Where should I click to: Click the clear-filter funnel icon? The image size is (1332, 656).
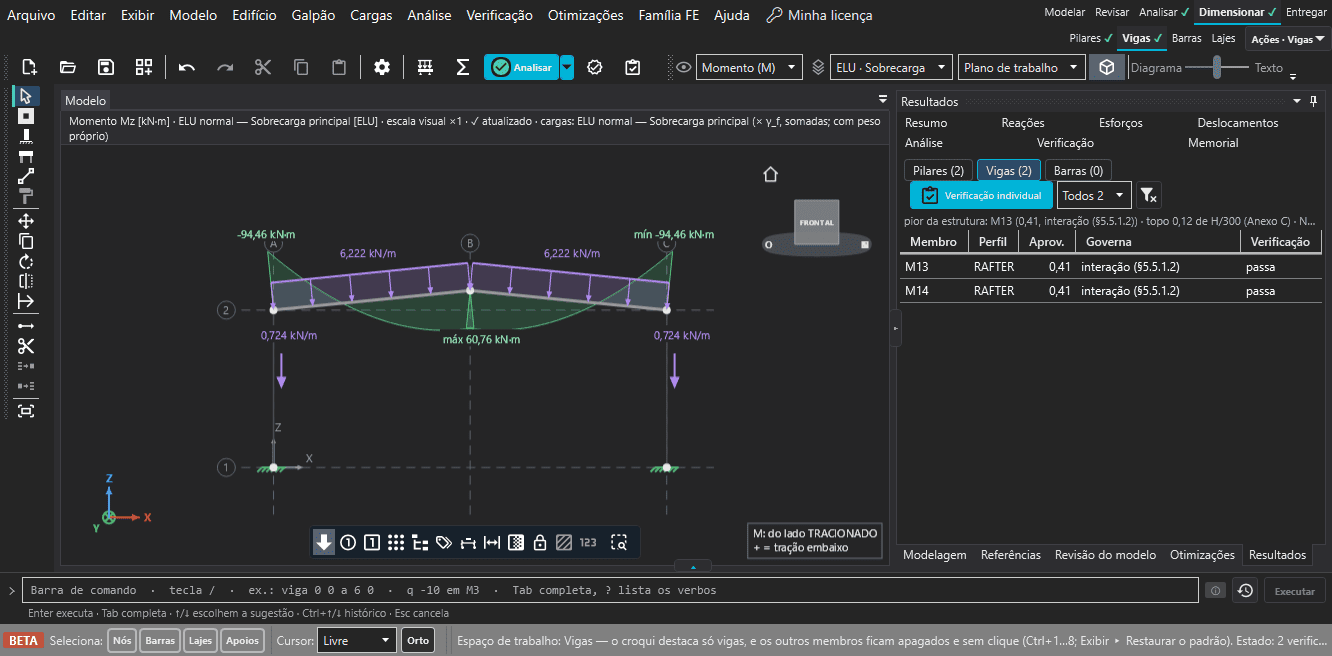pyautogui.click(x=1148, y=195)
